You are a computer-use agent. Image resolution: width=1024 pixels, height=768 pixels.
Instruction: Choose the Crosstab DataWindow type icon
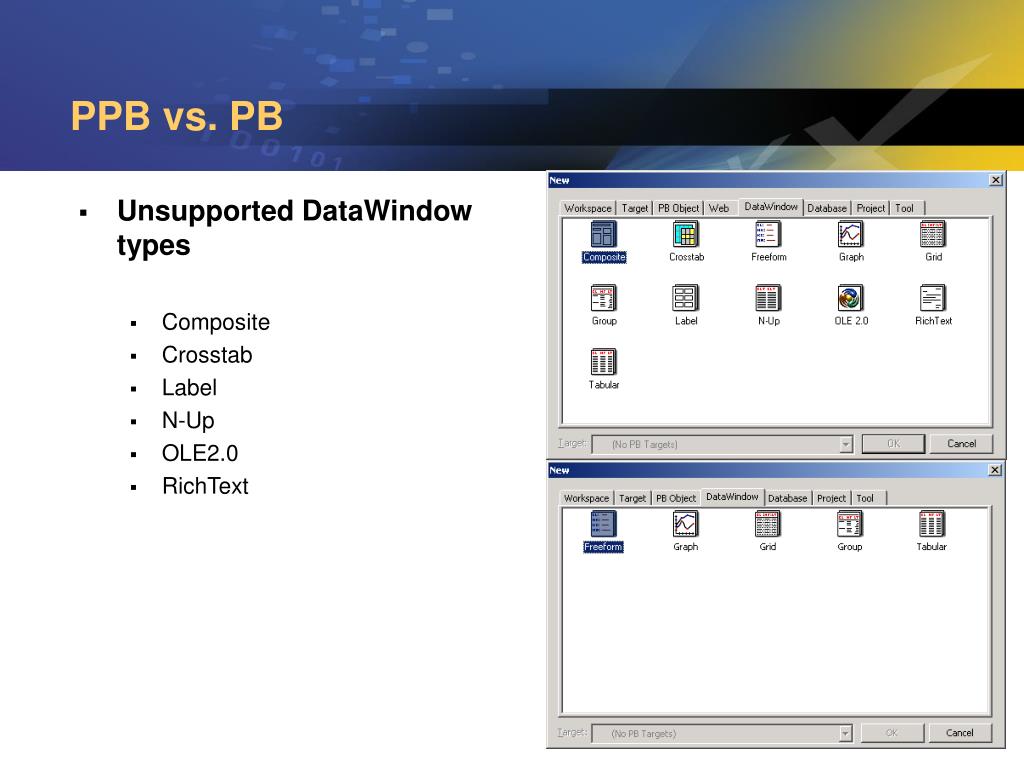[x=686, y=235]
